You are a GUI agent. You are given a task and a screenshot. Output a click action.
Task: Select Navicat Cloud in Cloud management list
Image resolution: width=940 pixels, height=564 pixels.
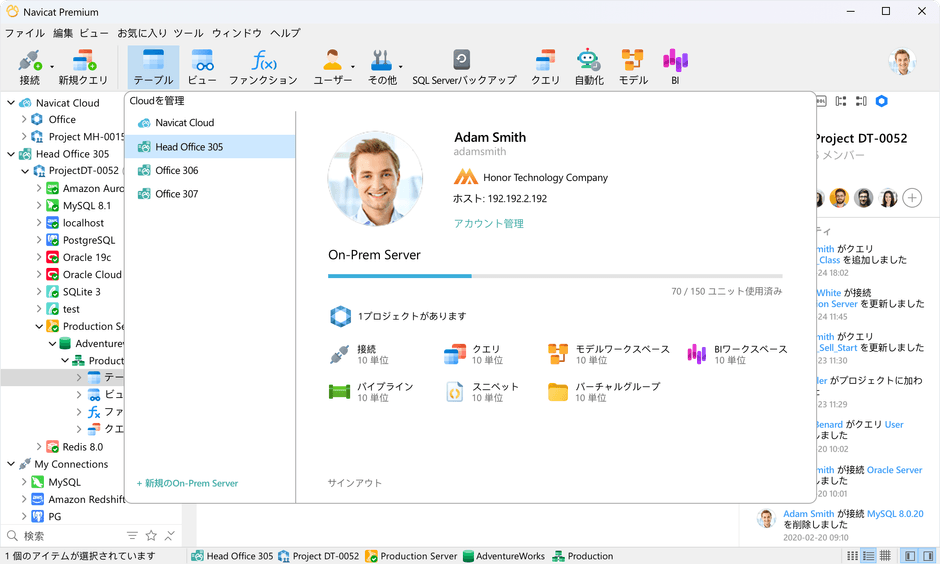click(x=210, y=123)
